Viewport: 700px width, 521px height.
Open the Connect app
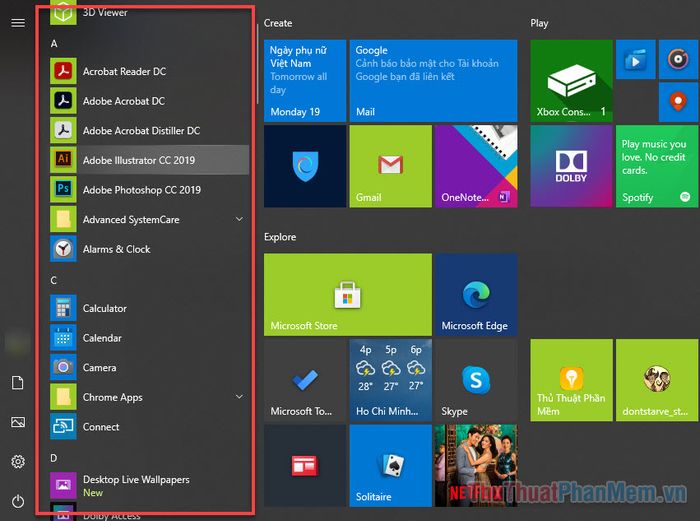click(150, 426)
